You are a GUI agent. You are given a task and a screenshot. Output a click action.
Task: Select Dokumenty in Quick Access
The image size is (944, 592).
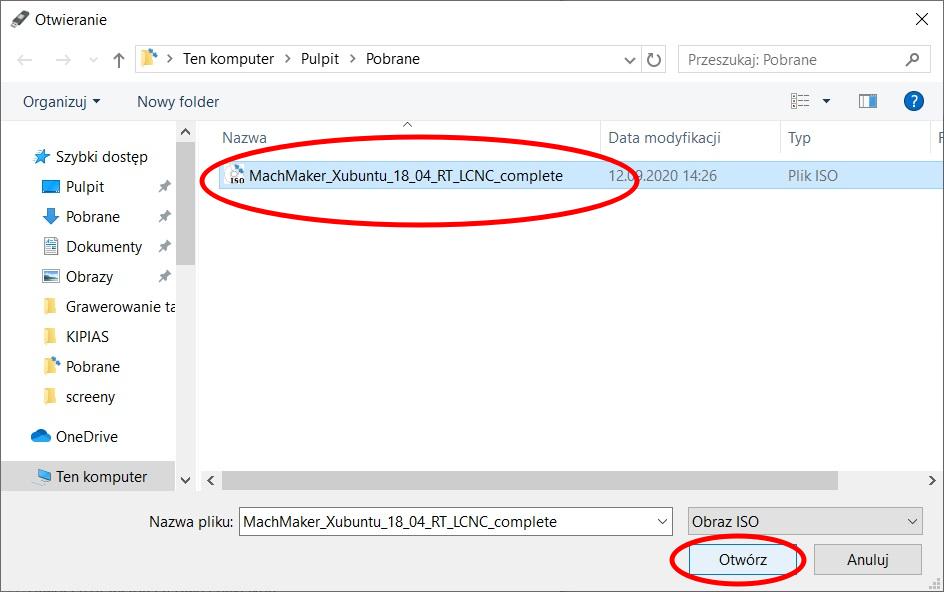point(104,247)
